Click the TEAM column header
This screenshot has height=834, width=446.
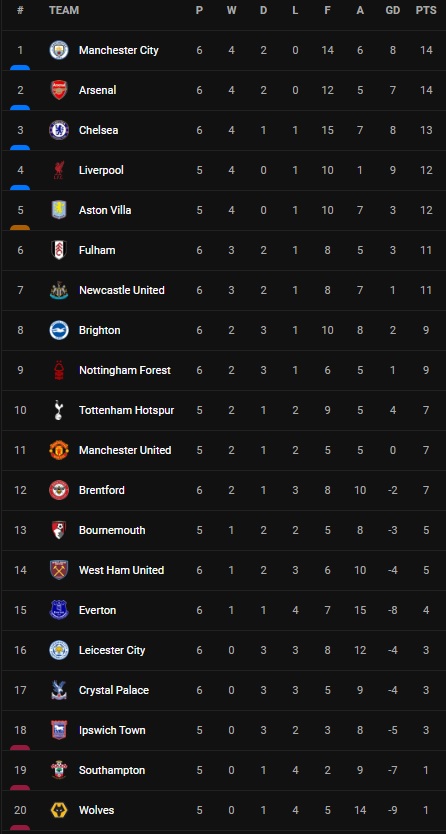64,10
